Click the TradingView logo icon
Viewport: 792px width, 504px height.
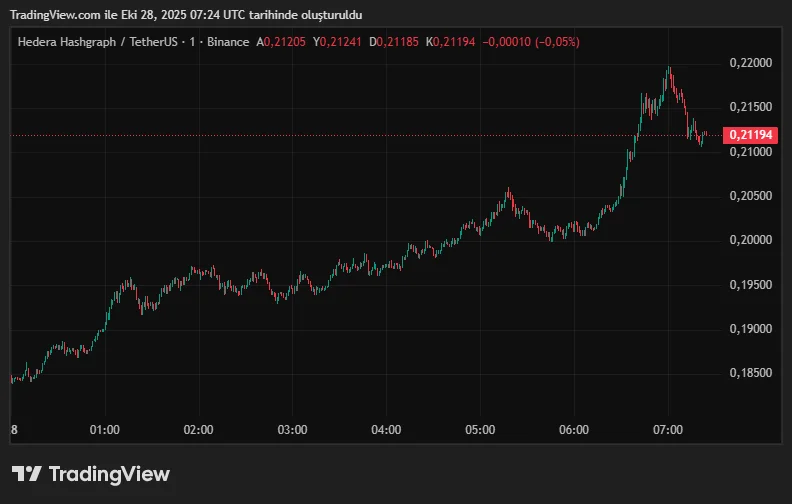tap(27, 474)
